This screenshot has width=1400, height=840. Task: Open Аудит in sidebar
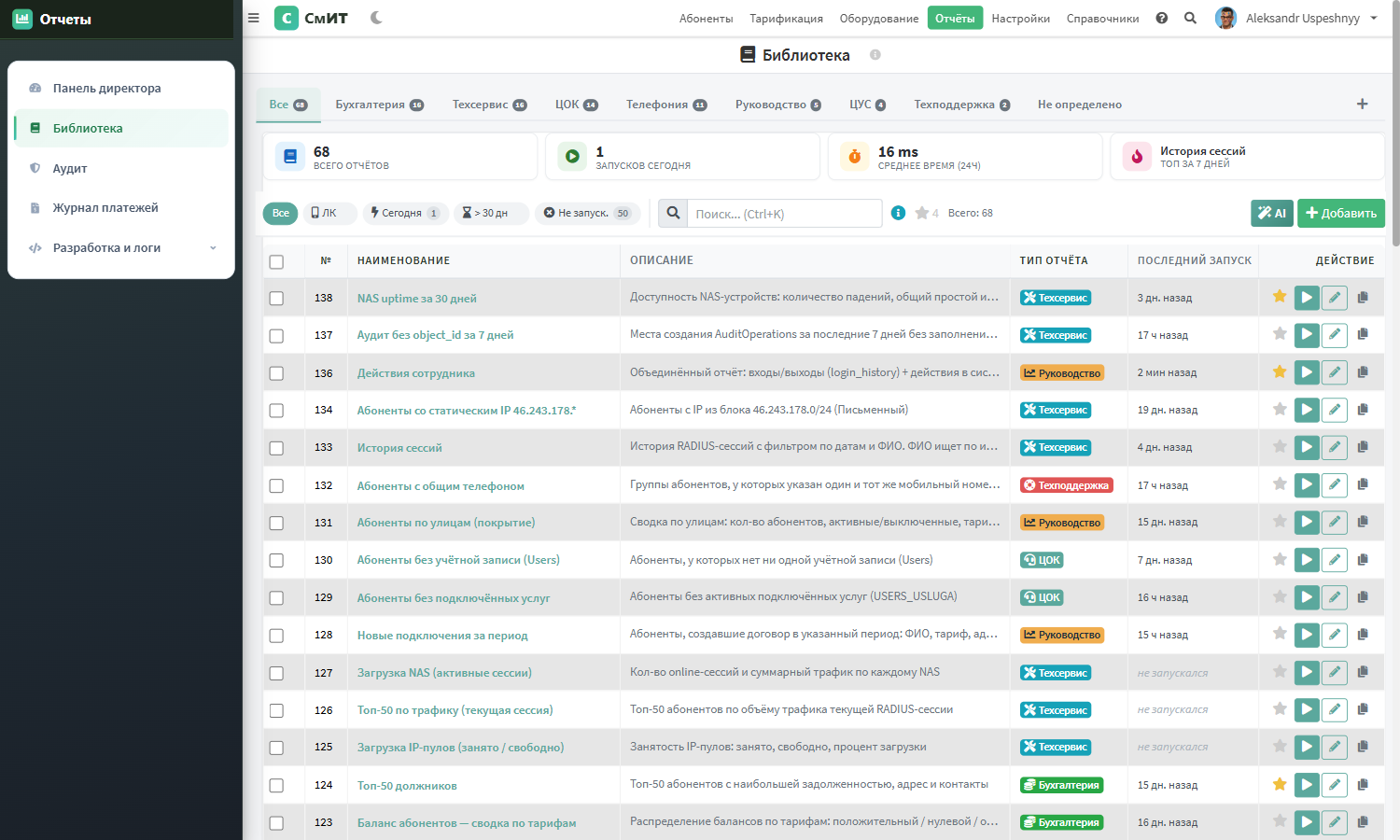(x=121, y=168)
